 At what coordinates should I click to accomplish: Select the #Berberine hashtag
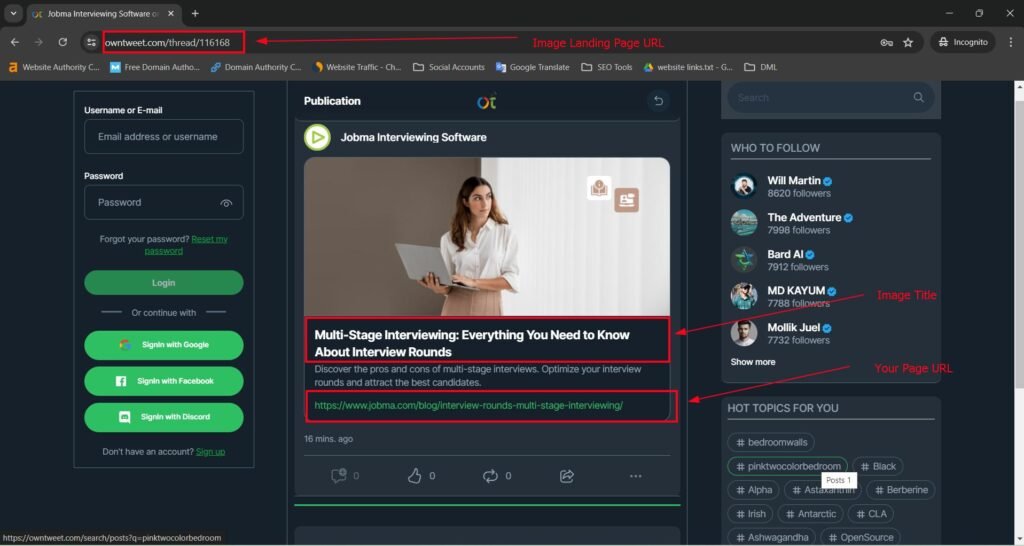pos(901,490)
